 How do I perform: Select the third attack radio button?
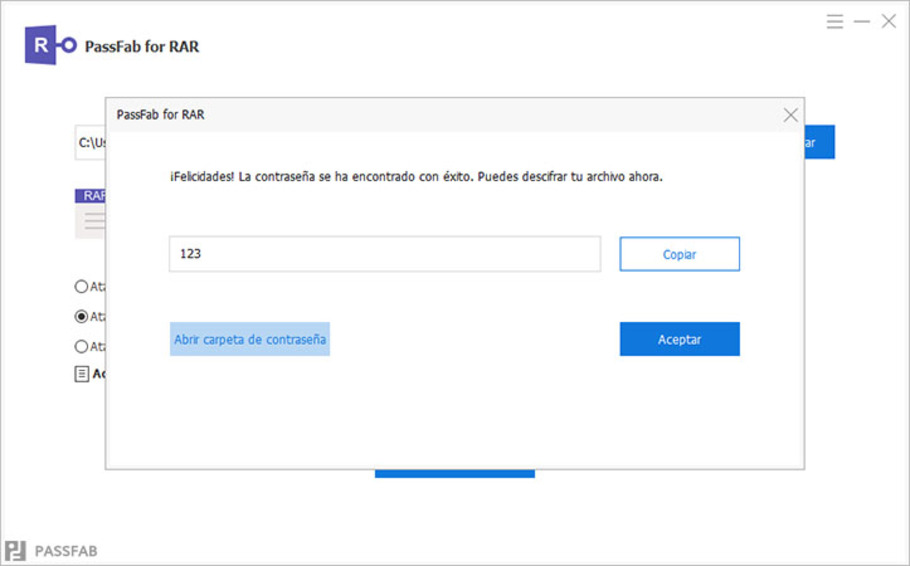click(81, 347)
